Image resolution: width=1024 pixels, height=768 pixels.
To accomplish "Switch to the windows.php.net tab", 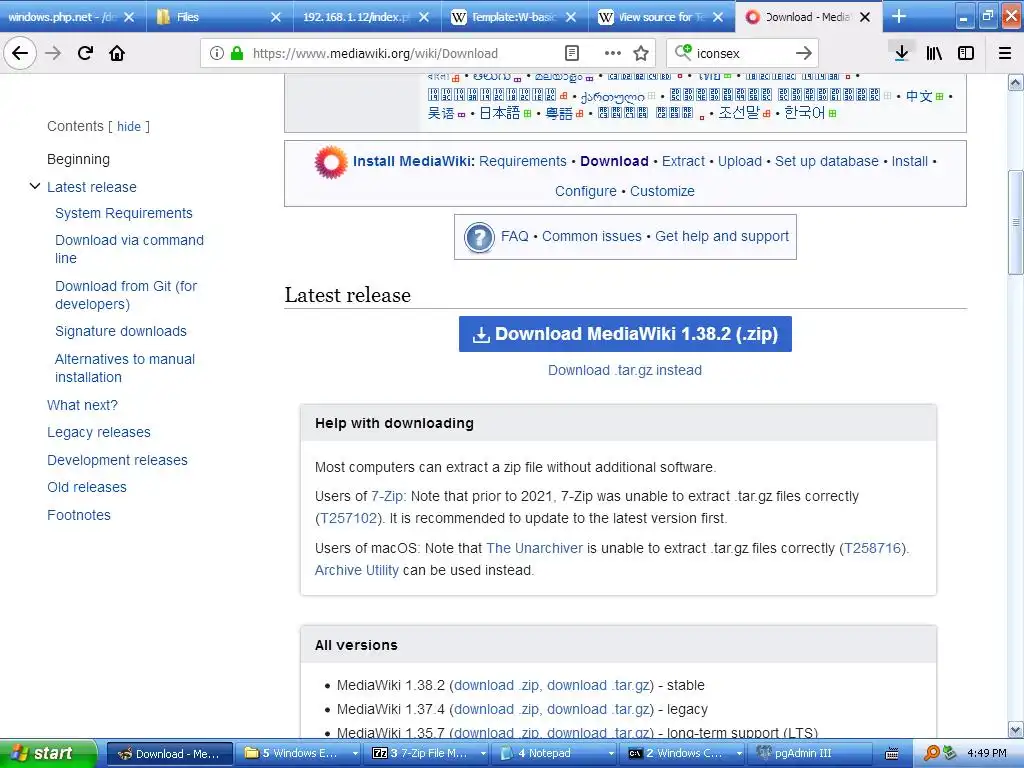I will [62, 17].
